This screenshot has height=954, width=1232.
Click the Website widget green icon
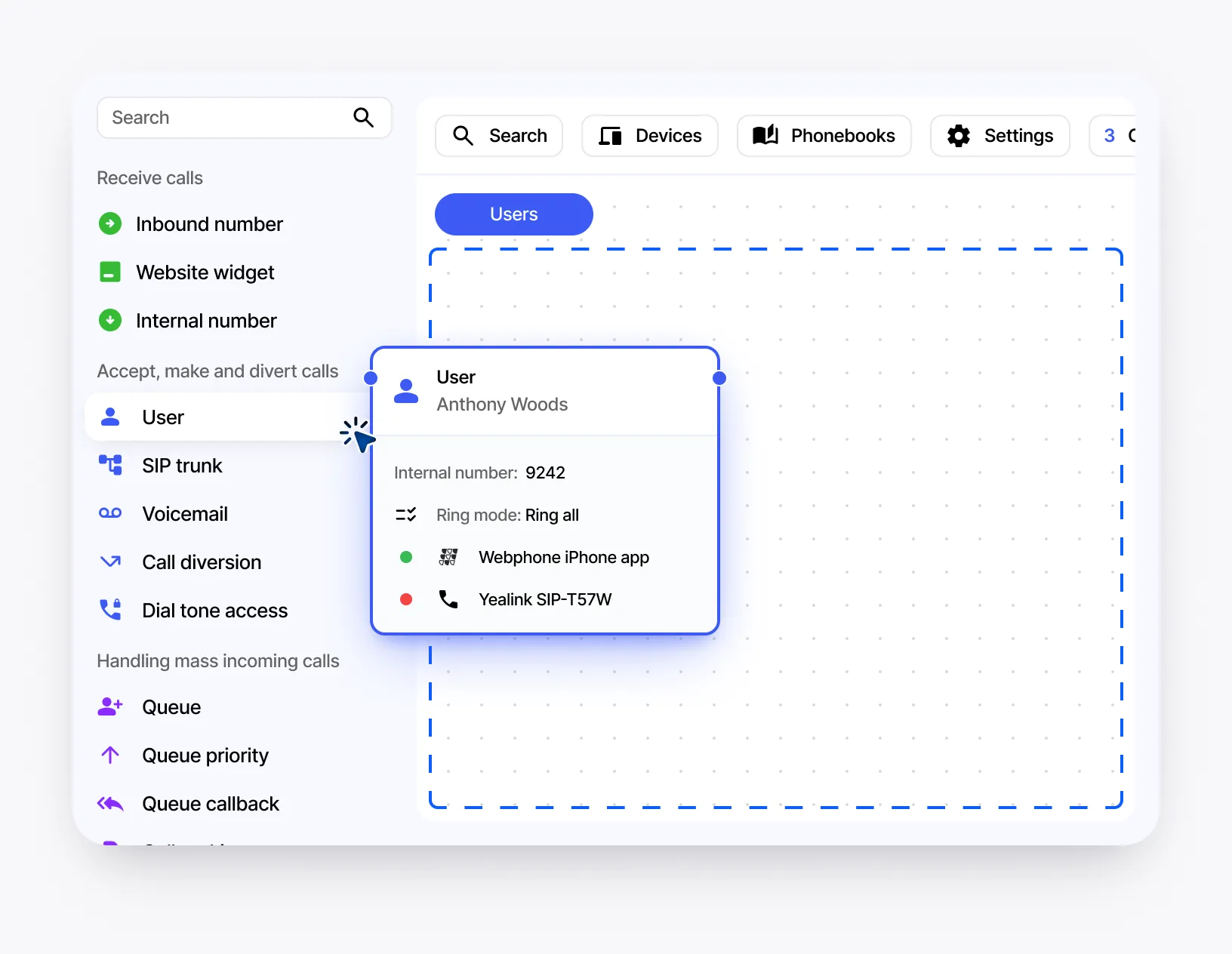tap(110, 272)
